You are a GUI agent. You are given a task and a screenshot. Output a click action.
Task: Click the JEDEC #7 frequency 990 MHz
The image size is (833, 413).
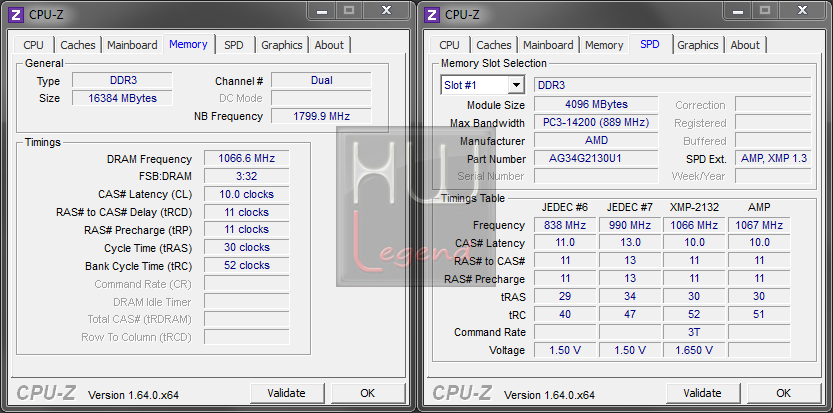pos(630,225)
